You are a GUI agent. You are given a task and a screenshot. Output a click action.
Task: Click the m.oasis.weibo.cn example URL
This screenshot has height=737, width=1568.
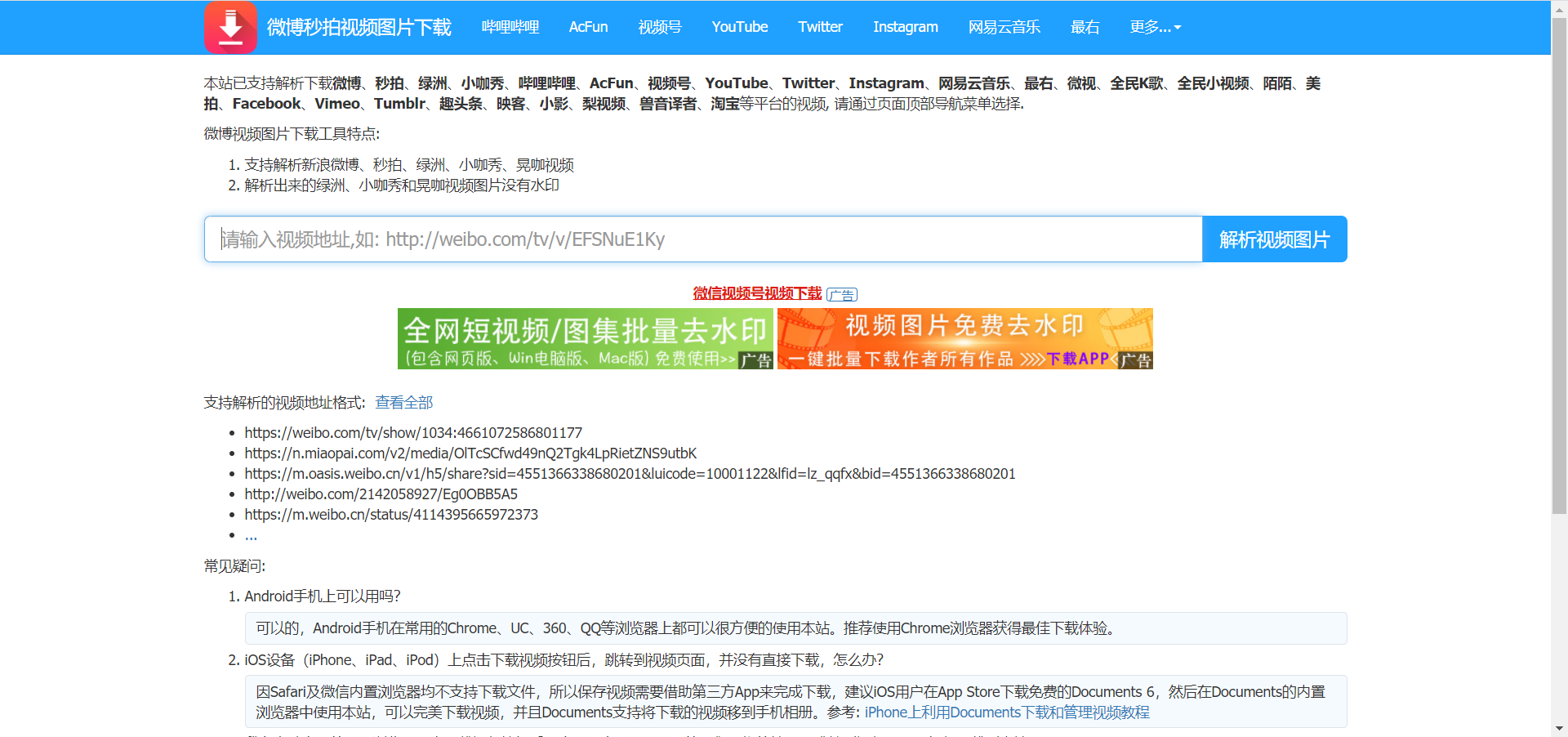[630, 474]
